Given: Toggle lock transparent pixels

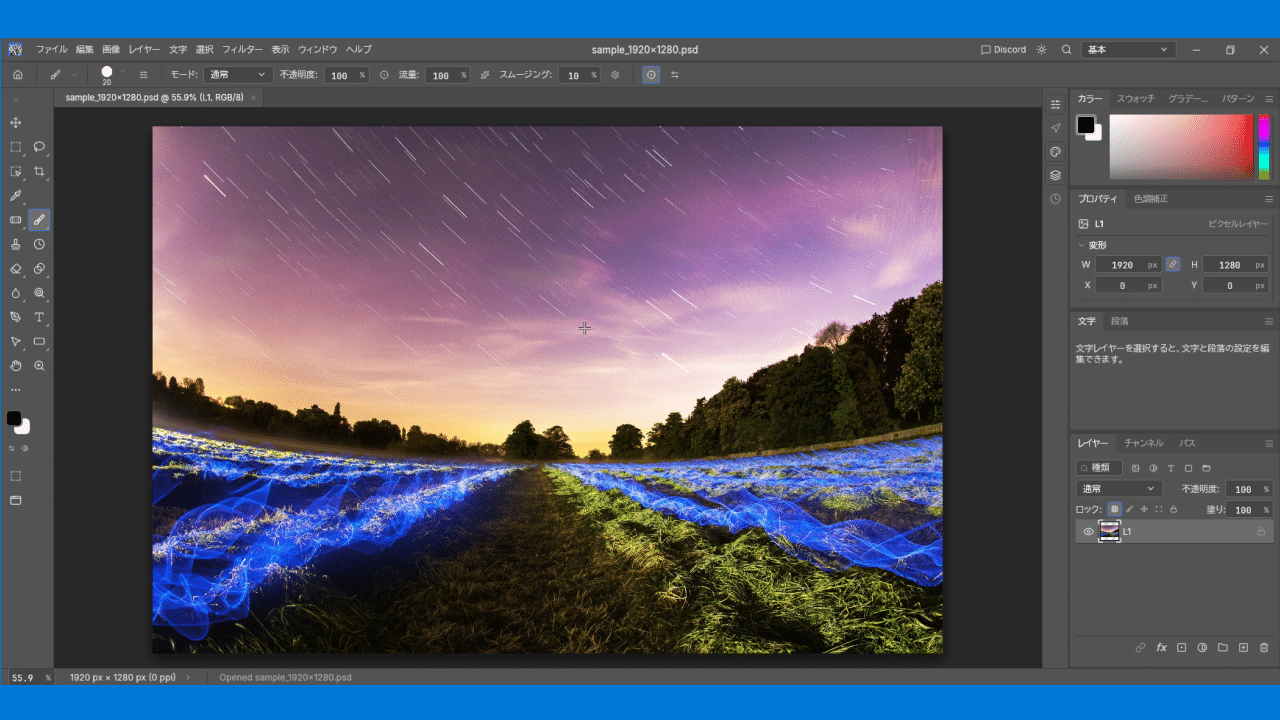Looking at the screenshot, I should point(1114,509).
